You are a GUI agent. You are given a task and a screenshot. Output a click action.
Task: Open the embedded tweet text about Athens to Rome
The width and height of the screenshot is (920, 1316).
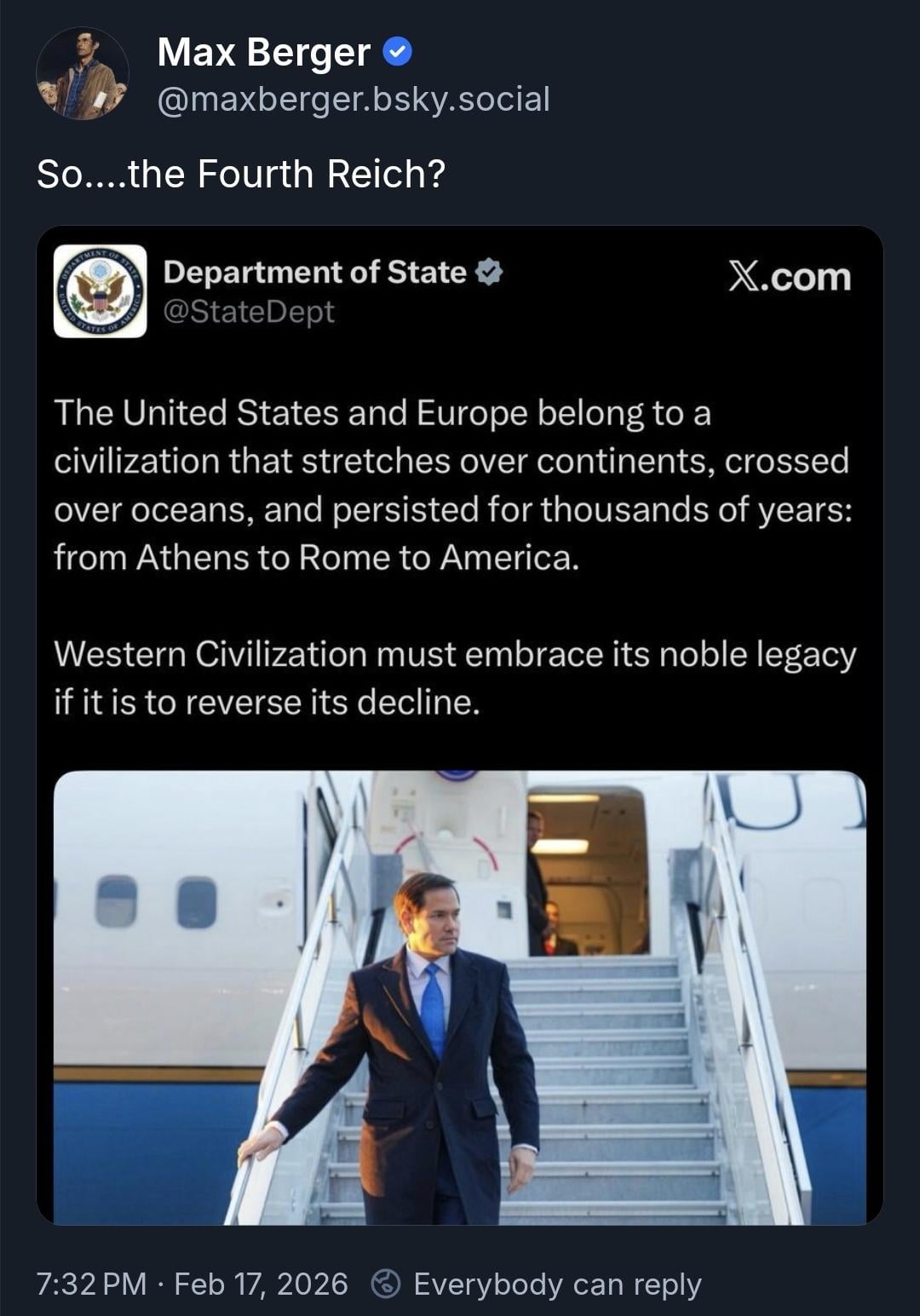coord(454,485)
